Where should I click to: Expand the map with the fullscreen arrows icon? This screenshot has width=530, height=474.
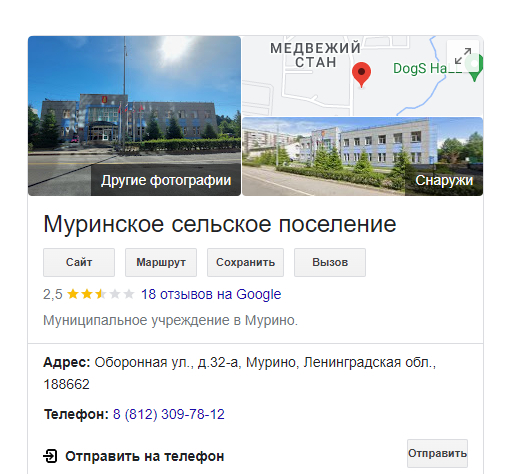[x=462, y=56]
